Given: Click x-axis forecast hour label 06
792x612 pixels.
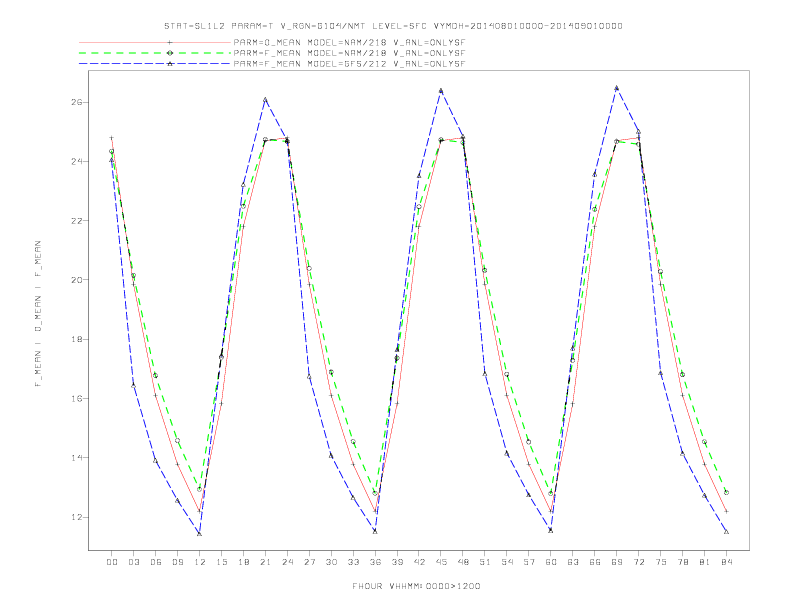Looking at the screenshot, I should (x=156, y=562).
